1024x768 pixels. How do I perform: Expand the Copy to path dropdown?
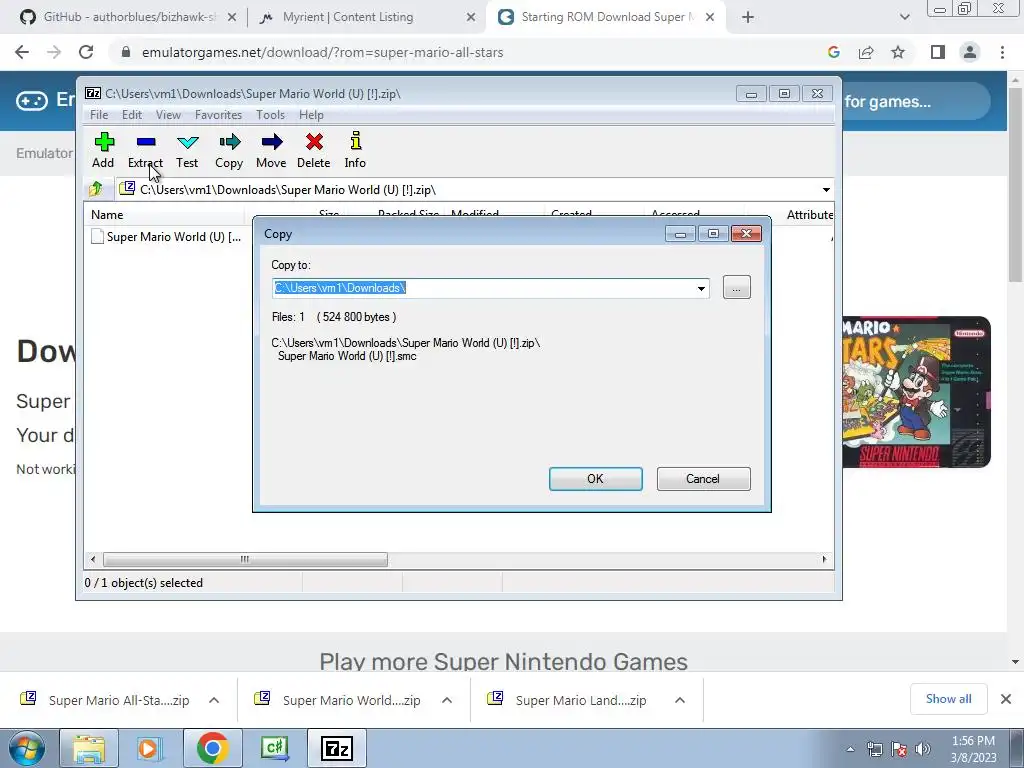point(701,288)
